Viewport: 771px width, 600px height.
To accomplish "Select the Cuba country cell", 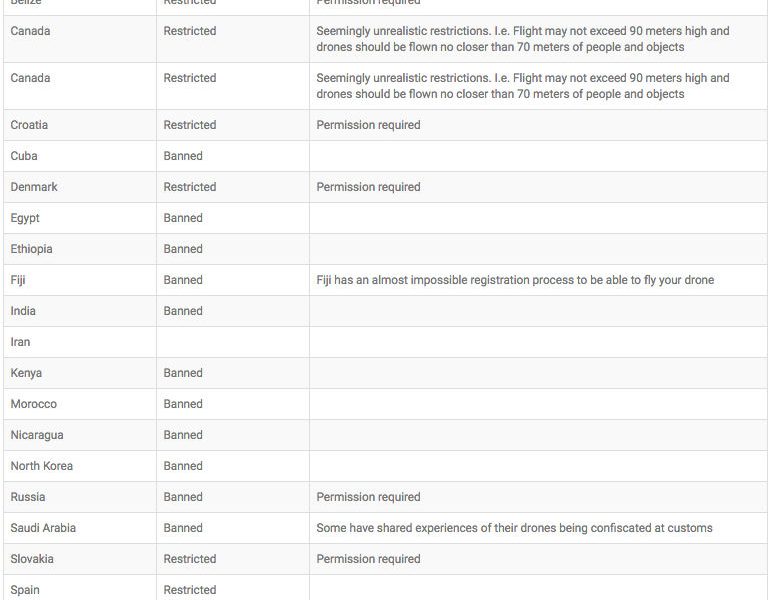I will click(x=24, y=156).
